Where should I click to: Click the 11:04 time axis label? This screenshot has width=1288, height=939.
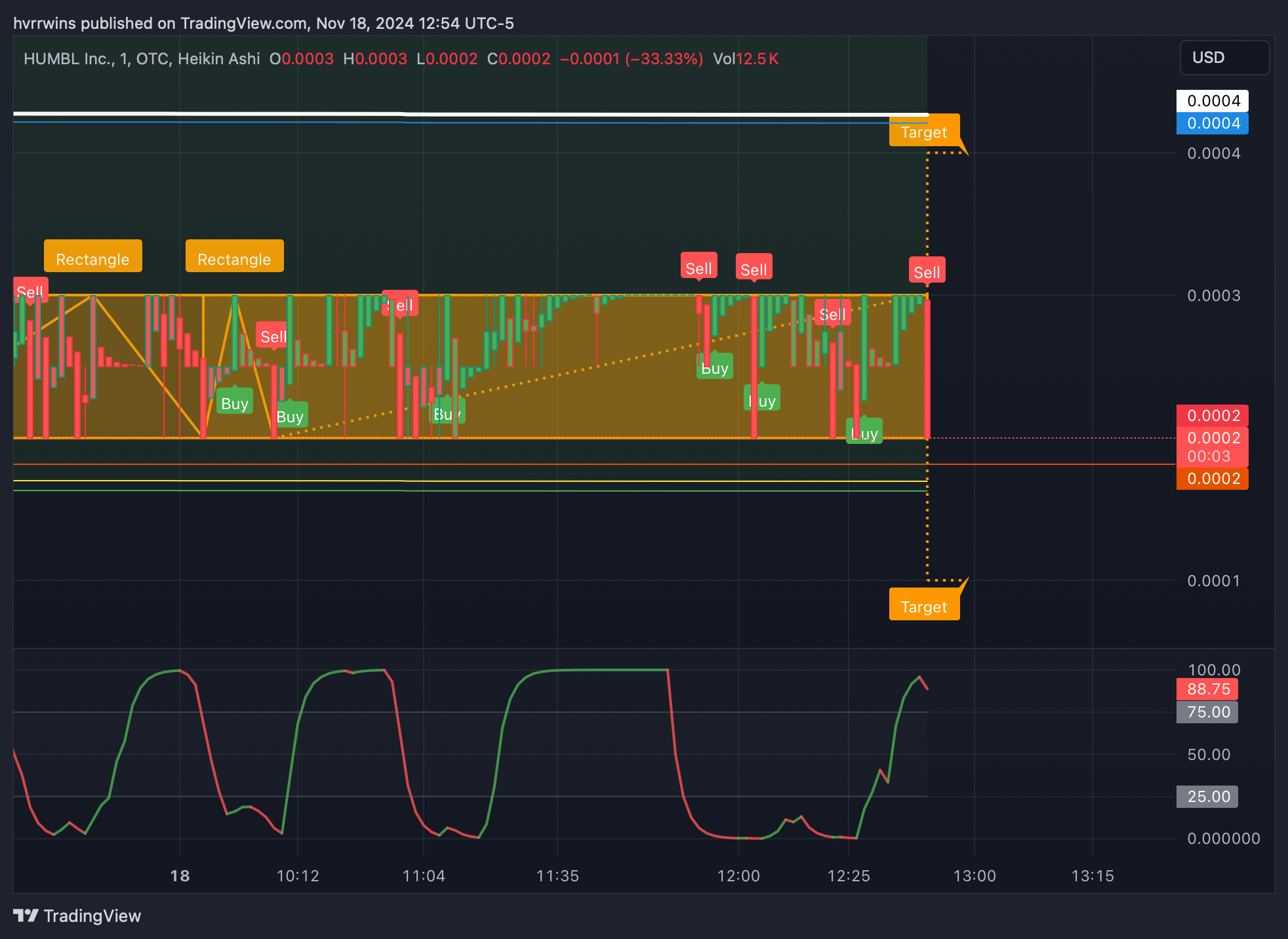424,876
